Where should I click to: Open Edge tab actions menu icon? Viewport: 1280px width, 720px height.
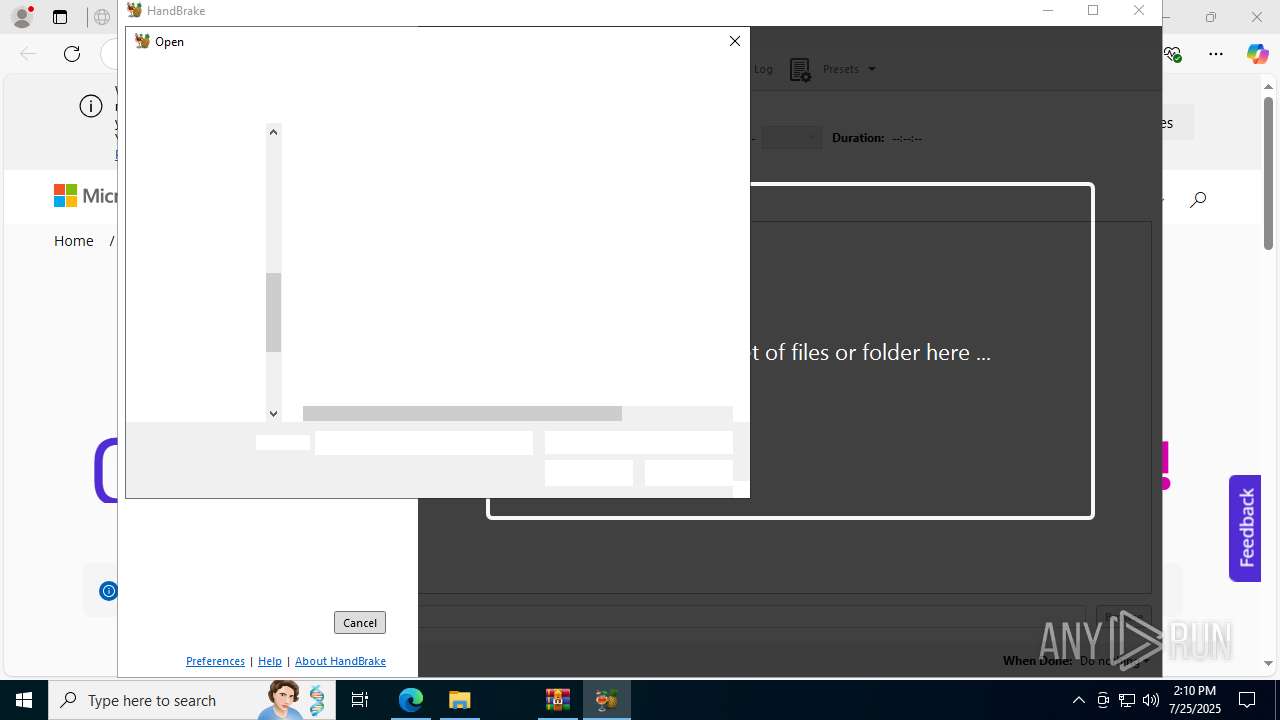(x=60, y=17)
